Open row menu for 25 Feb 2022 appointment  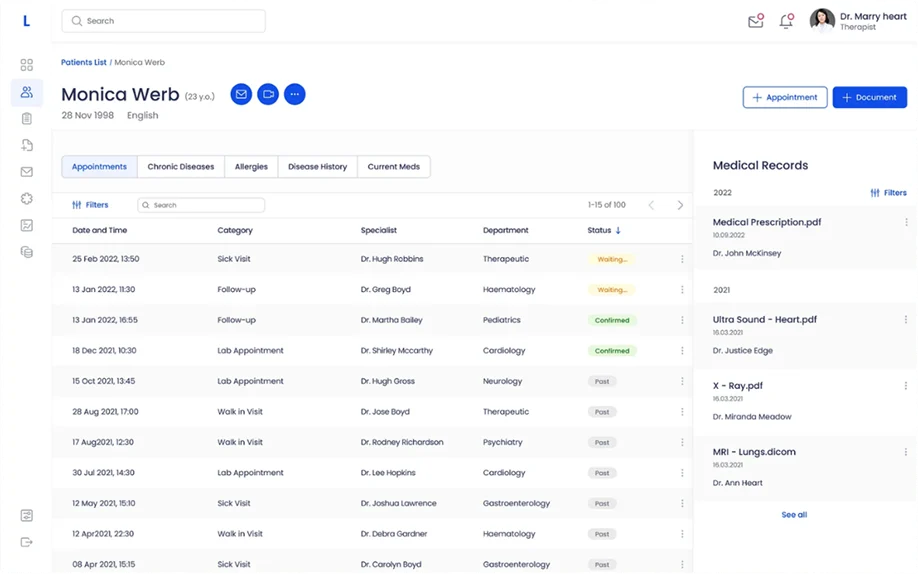pos(682,259)
